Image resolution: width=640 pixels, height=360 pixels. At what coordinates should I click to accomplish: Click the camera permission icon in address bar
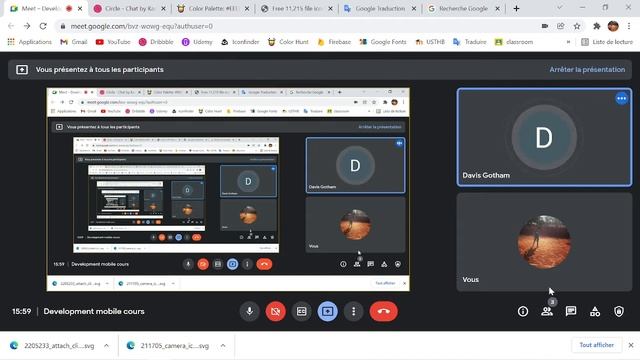point(544,26)
